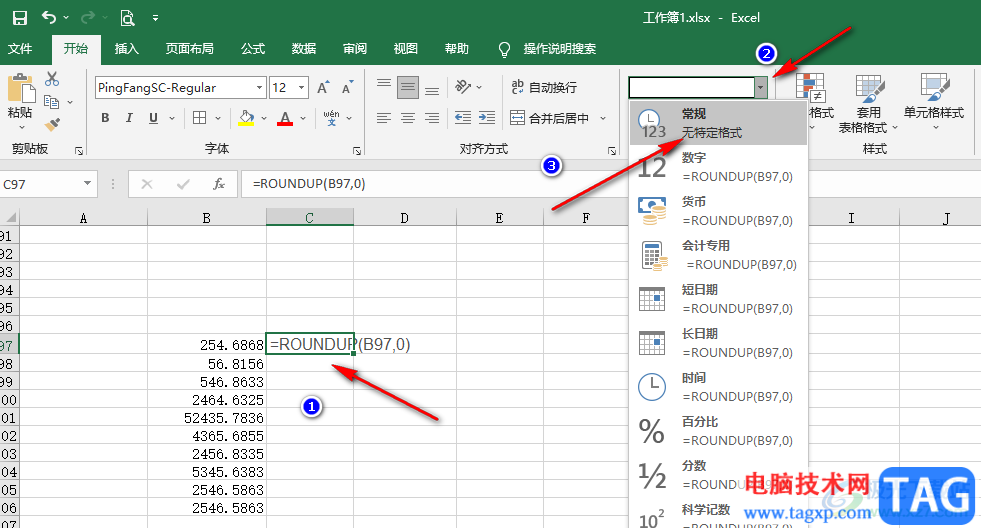
Task: Click the 单元格样式 cell styles icon
Action: [x=934, y=87]
